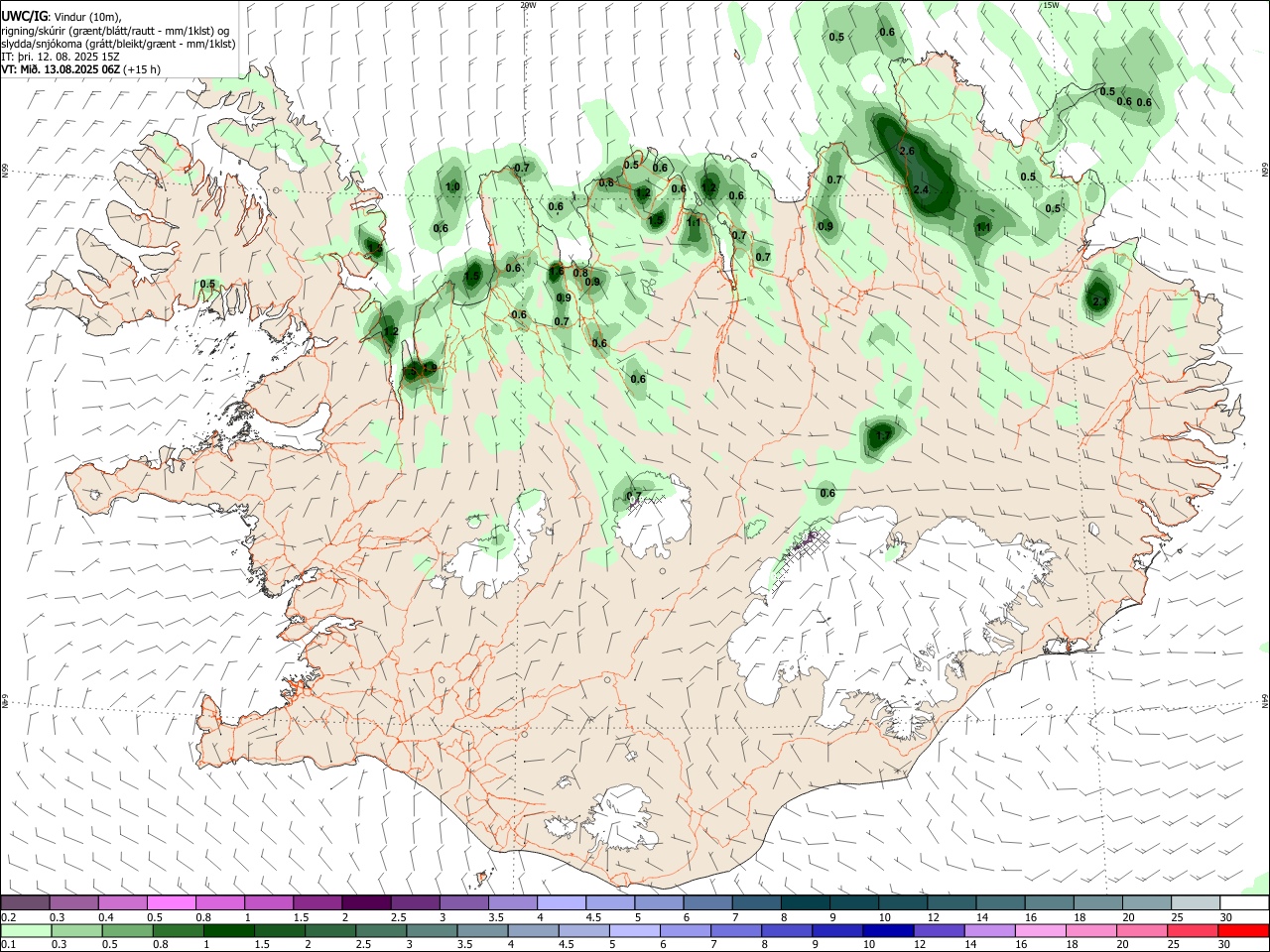Screen dimensions: 1270x952
Task: Click the light pink swatch labeled 16 in the lower legend
Action: point(1040,930)
